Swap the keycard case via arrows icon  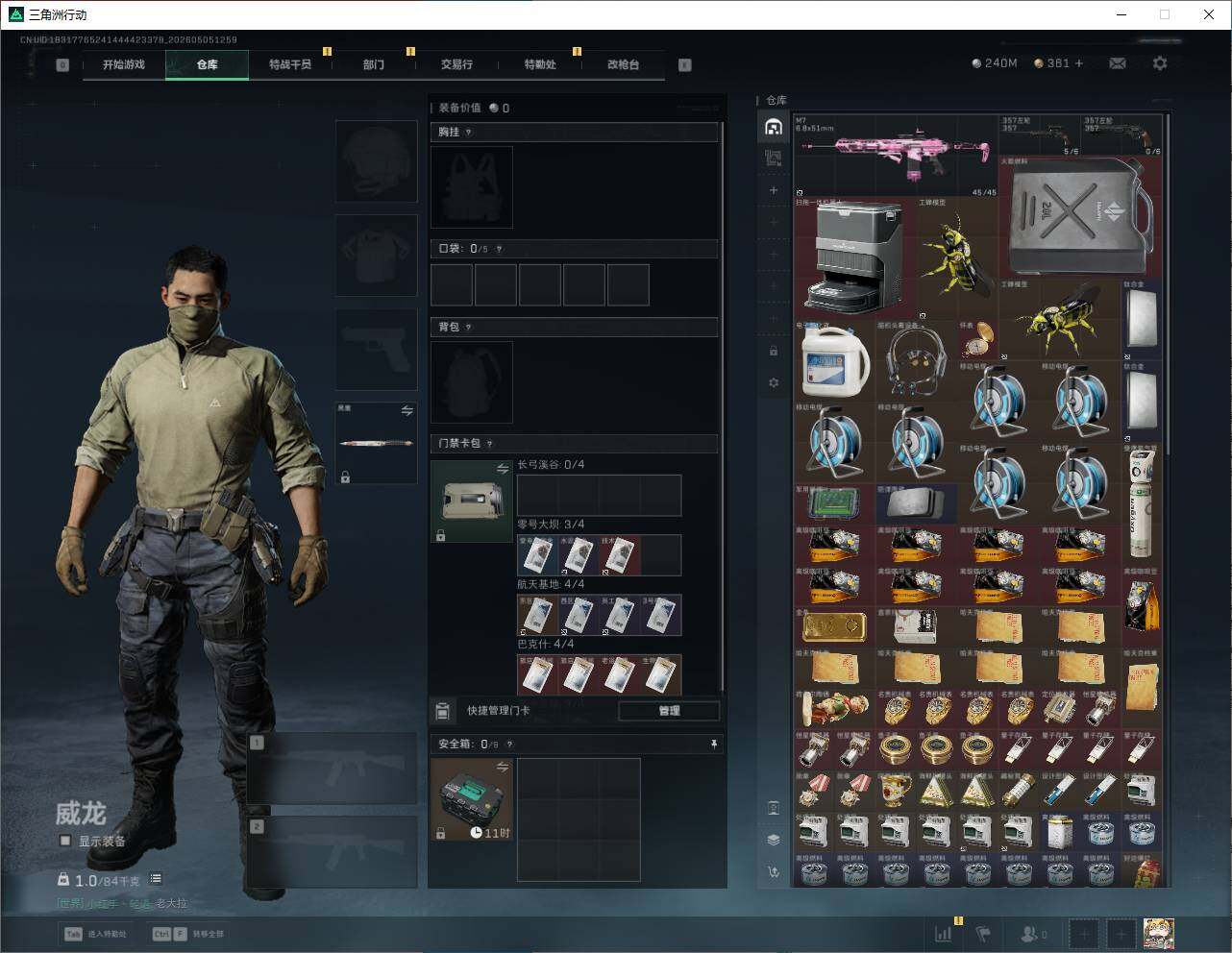coord(503,469)
